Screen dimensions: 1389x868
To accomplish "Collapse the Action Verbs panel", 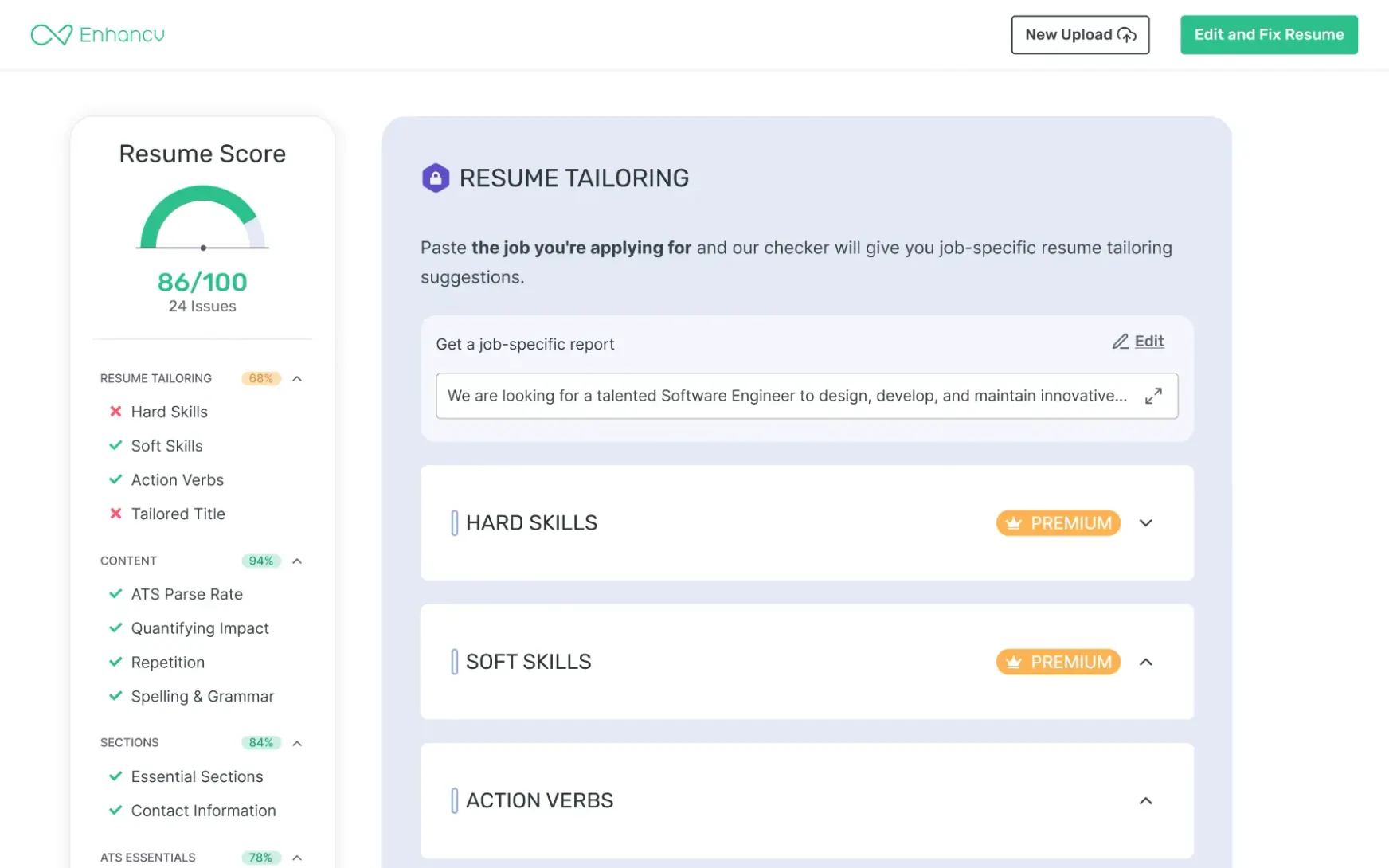I will tap(1145, 801).
